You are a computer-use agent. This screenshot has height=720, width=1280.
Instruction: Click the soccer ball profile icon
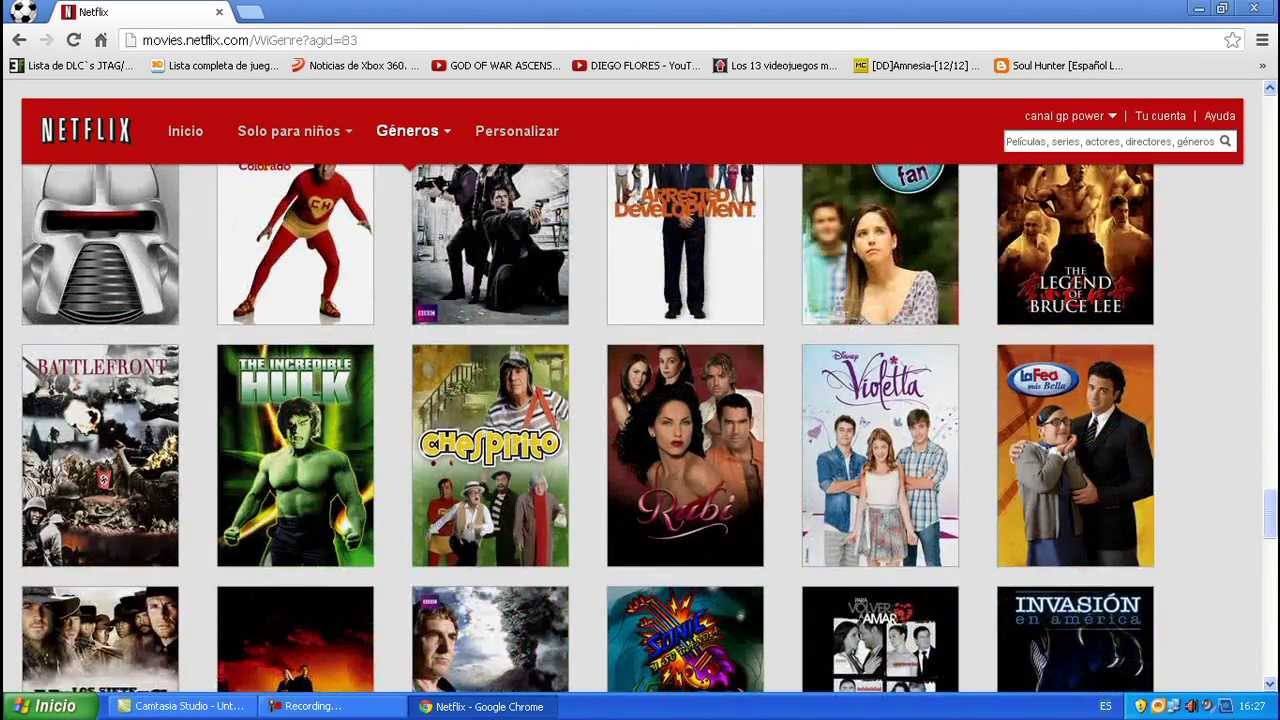[x=23, y=11]
